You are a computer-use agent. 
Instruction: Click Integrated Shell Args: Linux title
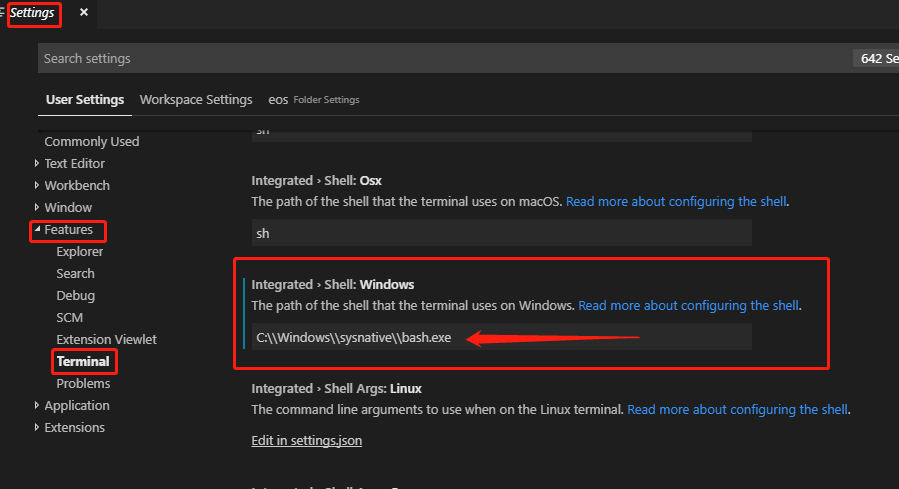[x=337, y=389]
